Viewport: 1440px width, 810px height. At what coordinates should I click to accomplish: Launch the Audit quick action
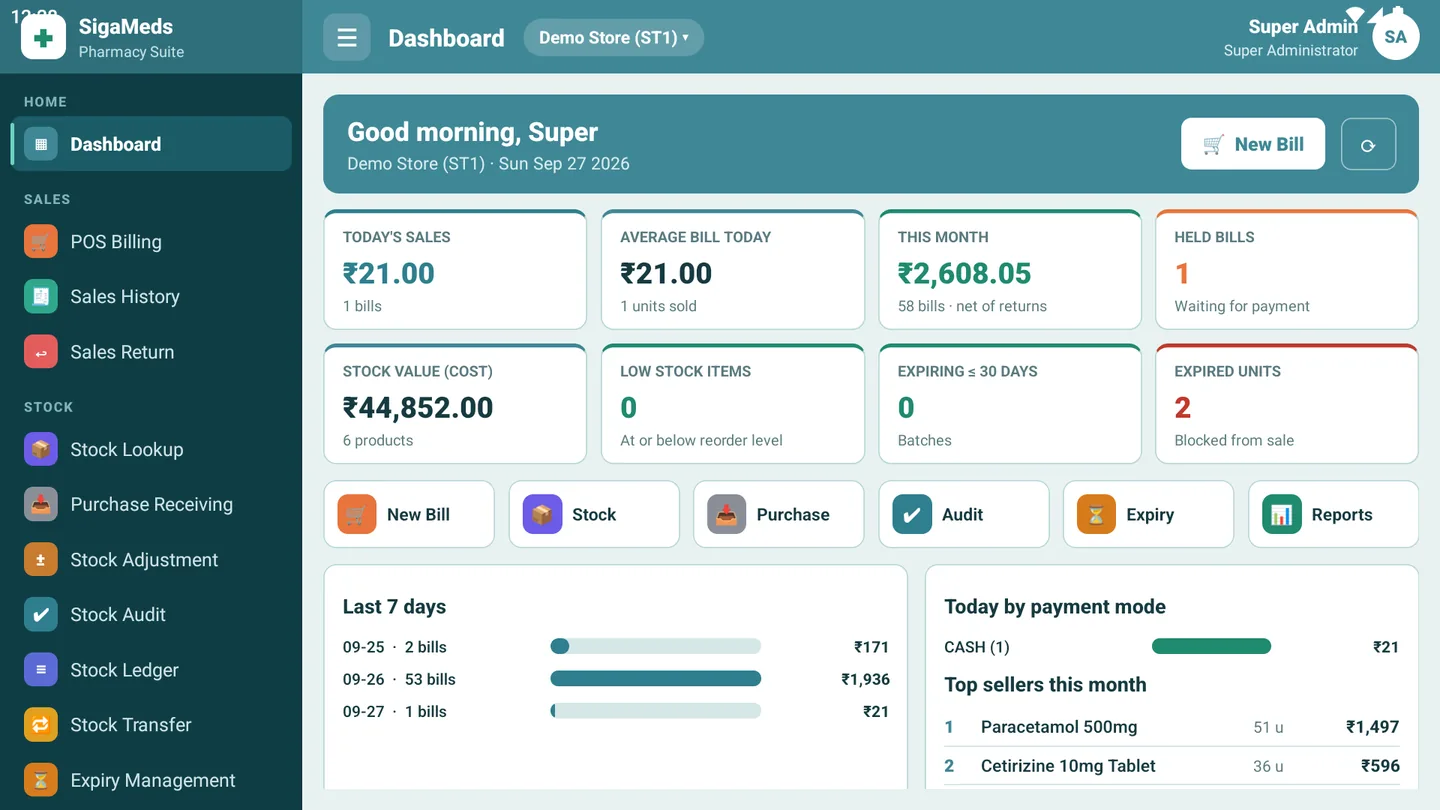coord(964,514)
